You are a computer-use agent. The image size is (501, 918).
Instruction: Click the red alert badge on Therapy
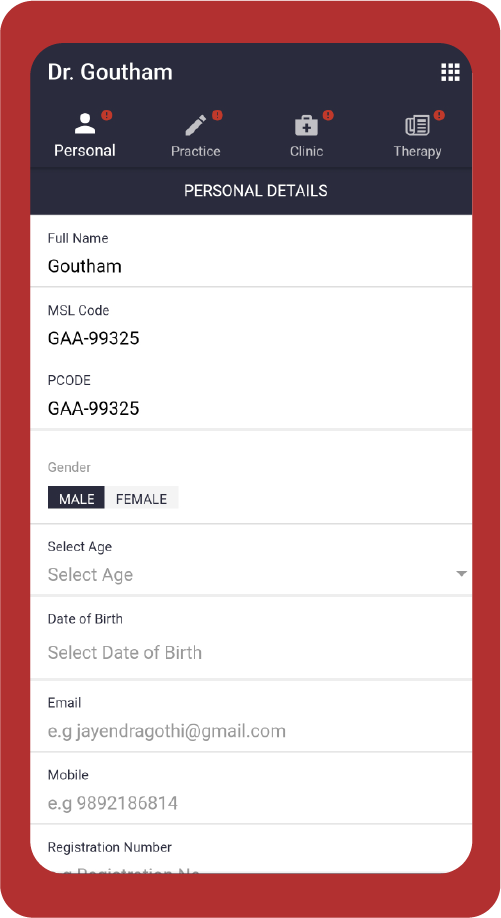pyautogui.click(x=439, y=115)
